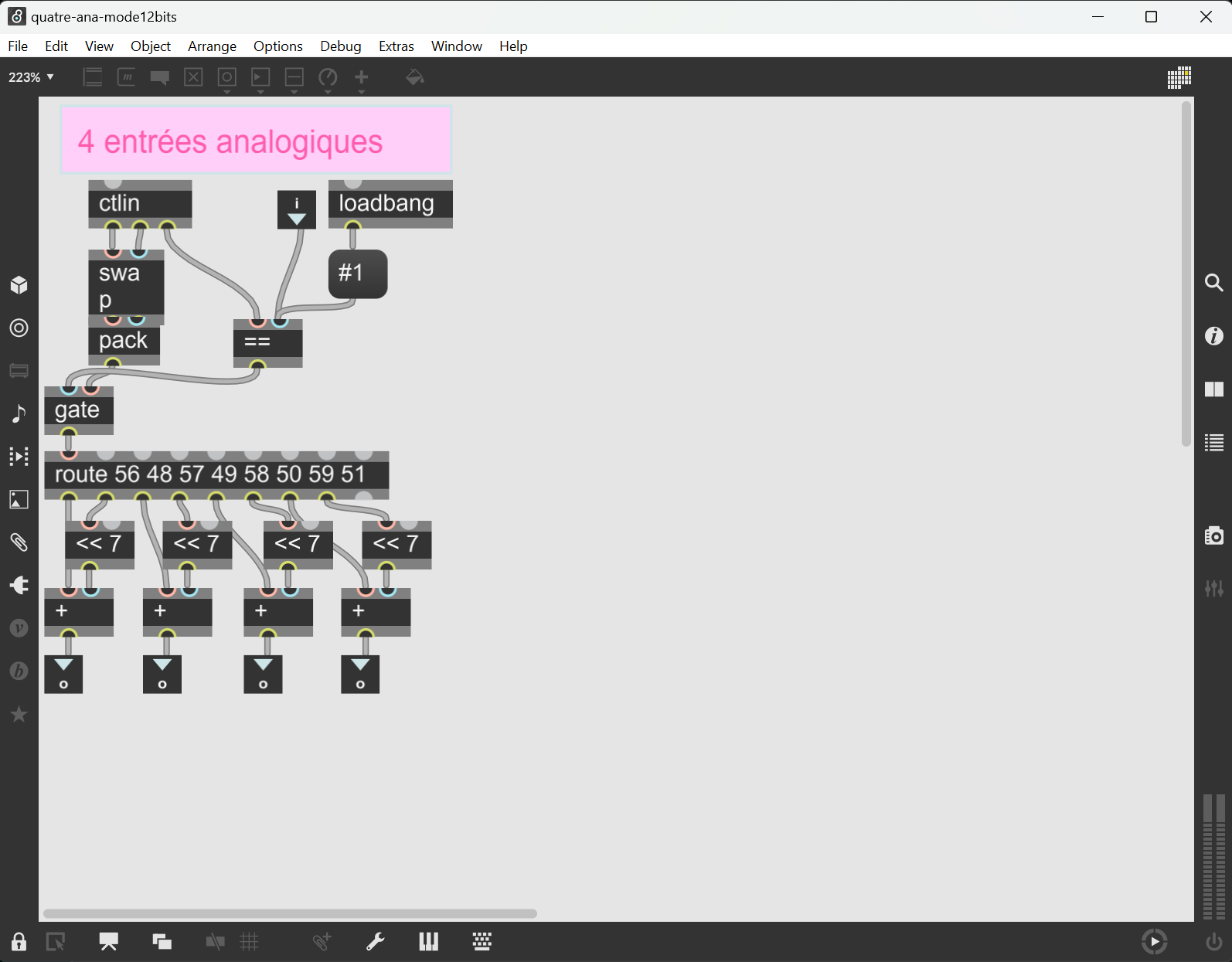The width and height of the screenshot is (1232, 962).
Task: Click the format palette paint bucket icon
Action: pos(415,77)
